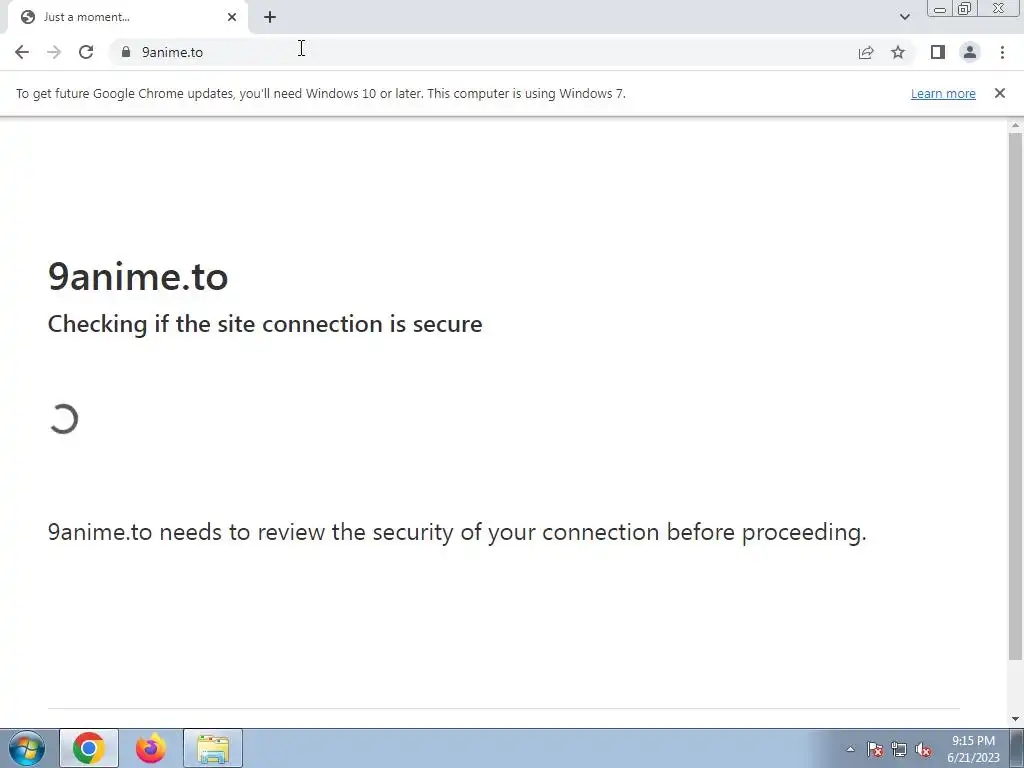Share this page icon in address bar

(866, 52)
